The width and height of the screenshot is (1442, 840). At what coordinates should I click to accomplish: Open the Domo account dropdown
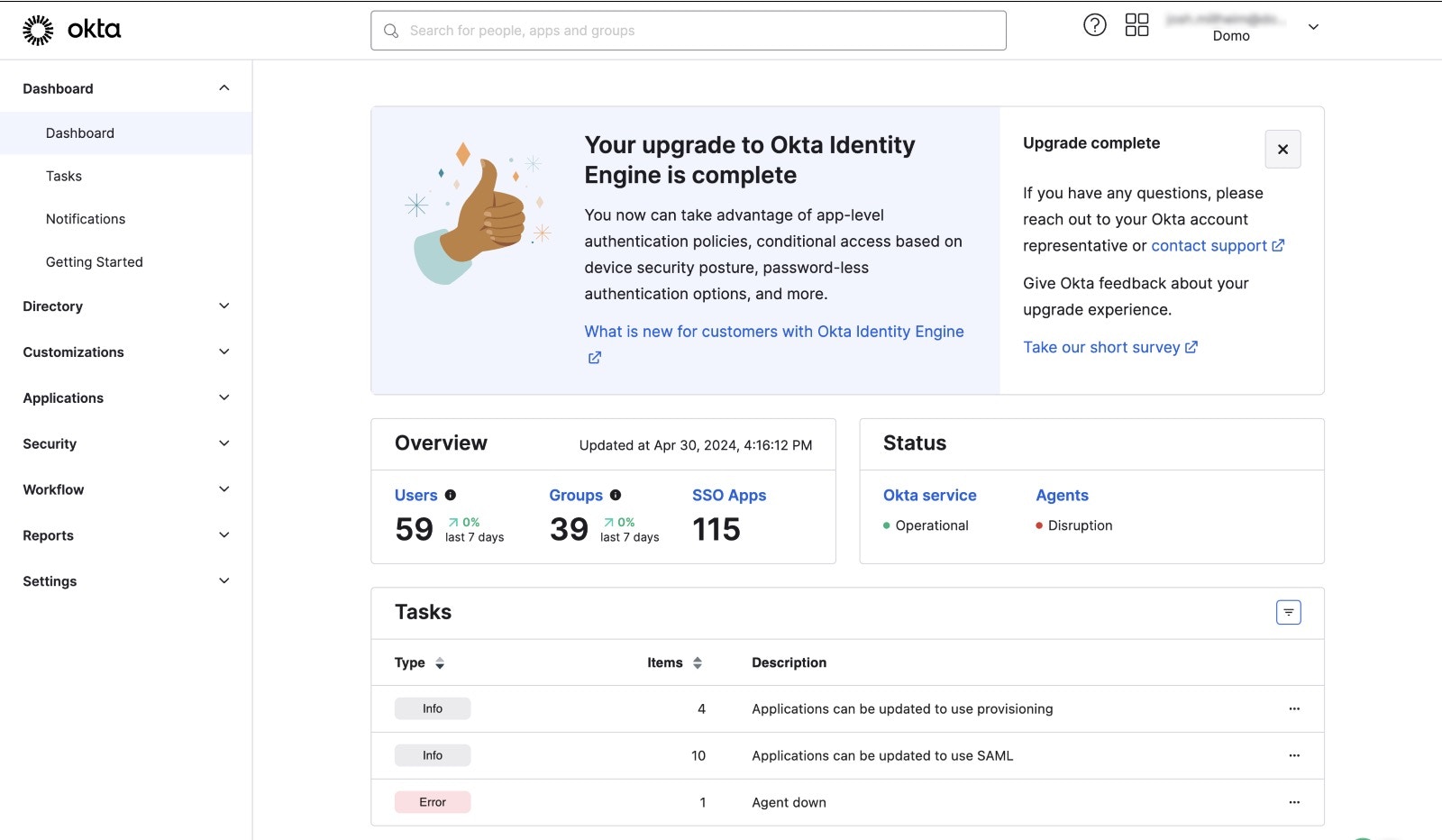tap(1313, 27)
